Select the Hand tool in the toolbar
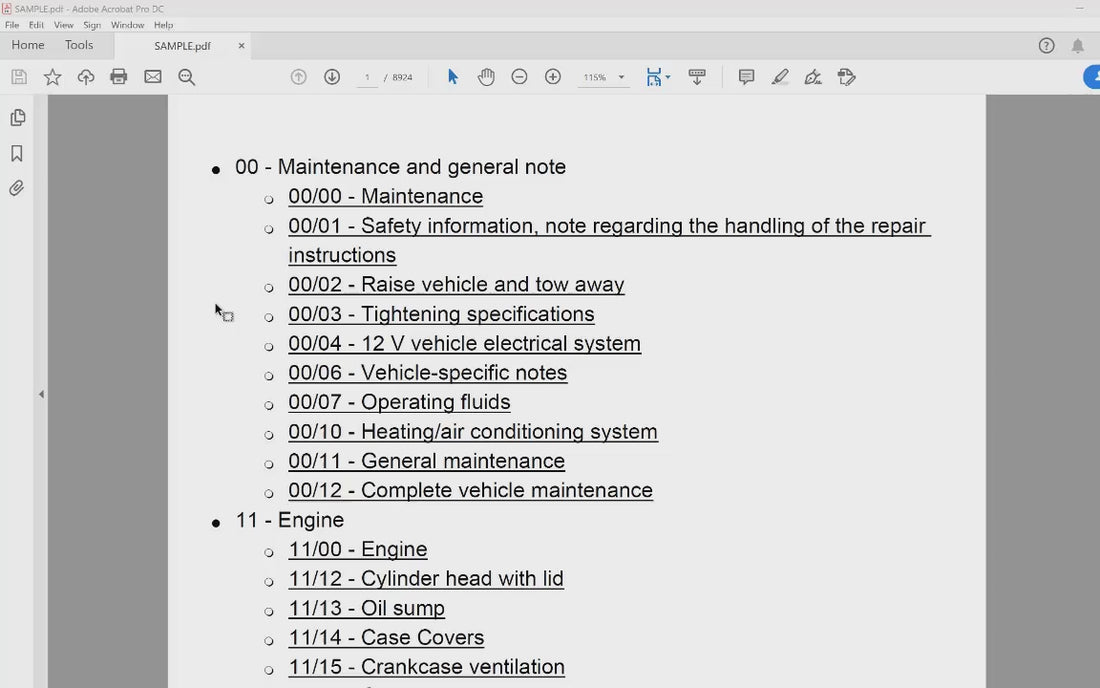This screenshot has width=1100, height=688. tap(486, 76)
